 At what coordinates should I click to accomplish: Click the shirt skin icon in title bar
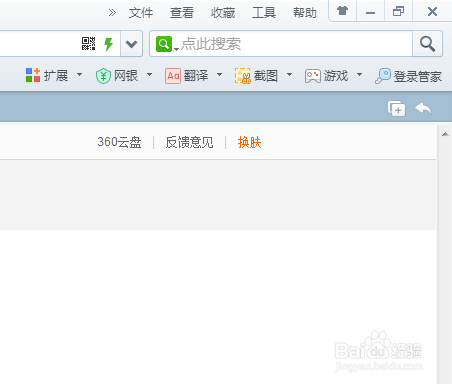click(x=342, y=11)
